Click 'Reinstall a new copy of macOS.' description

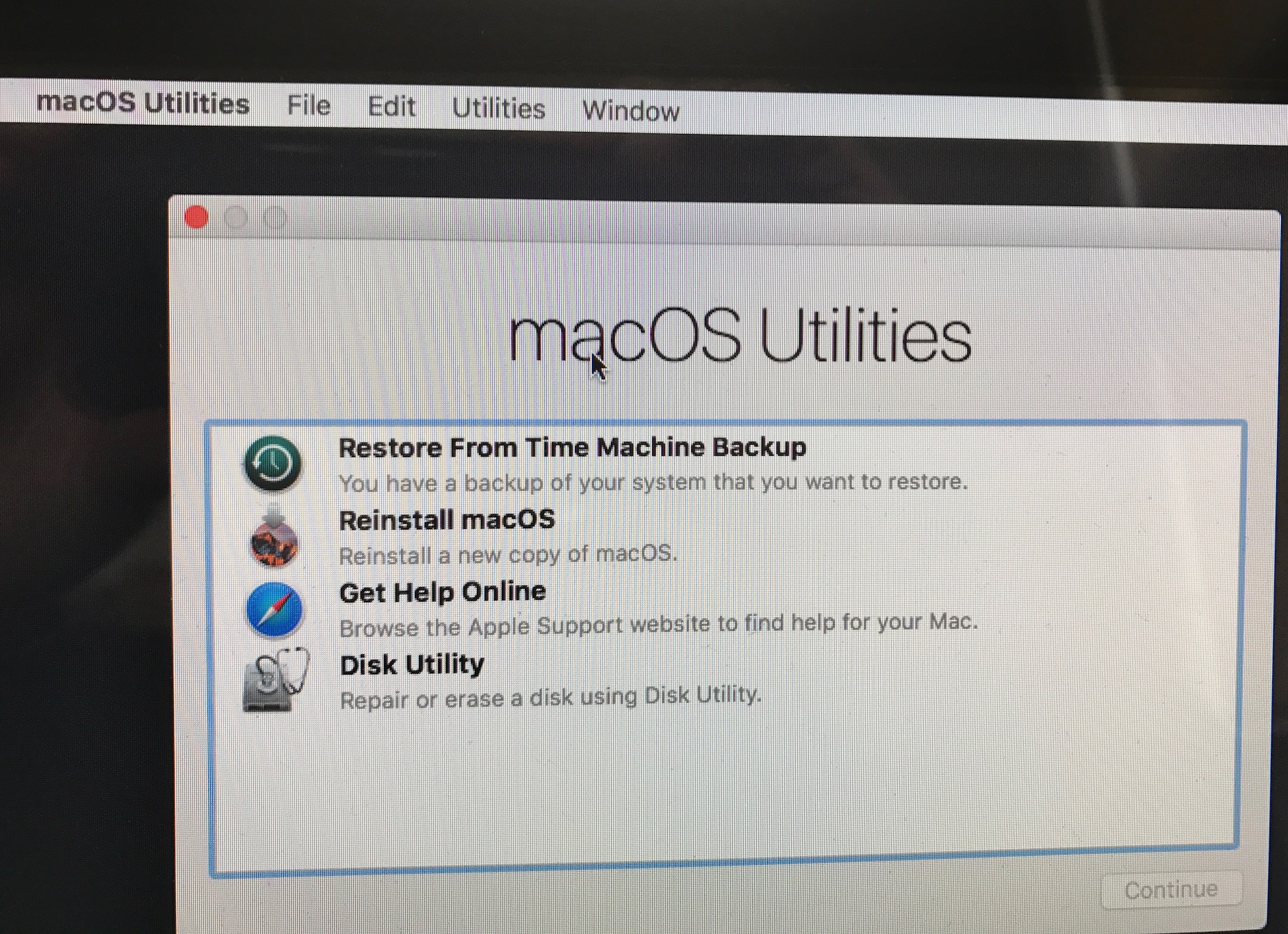tap(508, 554)
